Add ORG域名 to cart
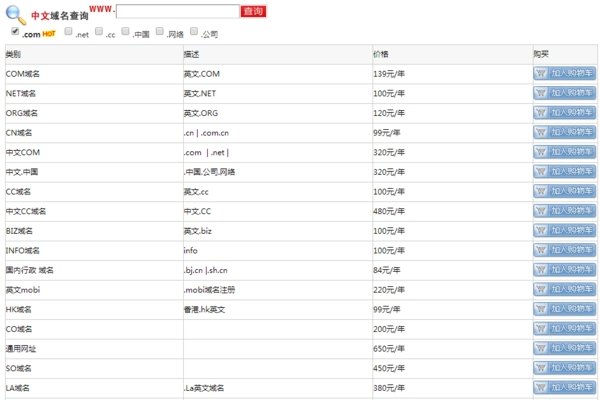This screenshot has height=400, width=600. coord(564,113)
